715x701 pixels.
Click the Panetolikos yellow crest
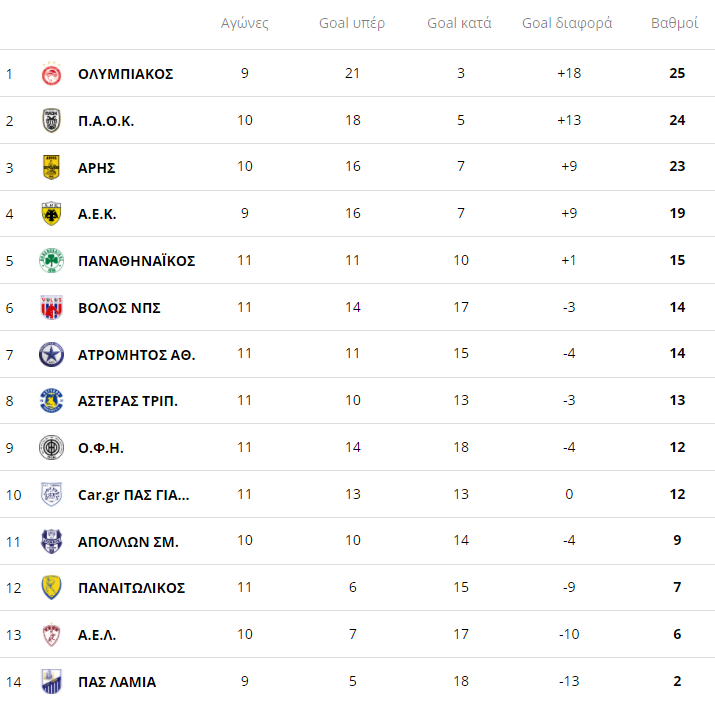tap(51, 588)
